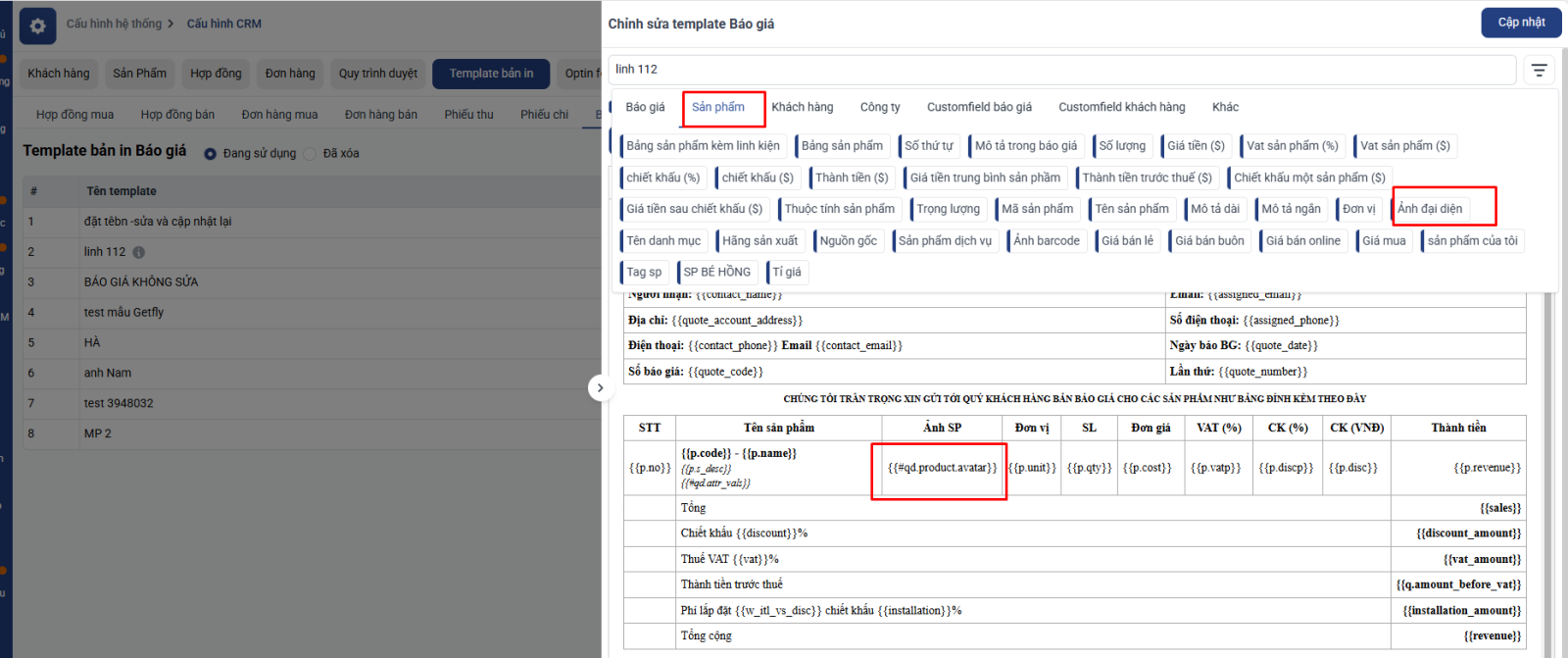The image size is (1568, 658).
Task: Click the settings gear icon
Action: 37,26
